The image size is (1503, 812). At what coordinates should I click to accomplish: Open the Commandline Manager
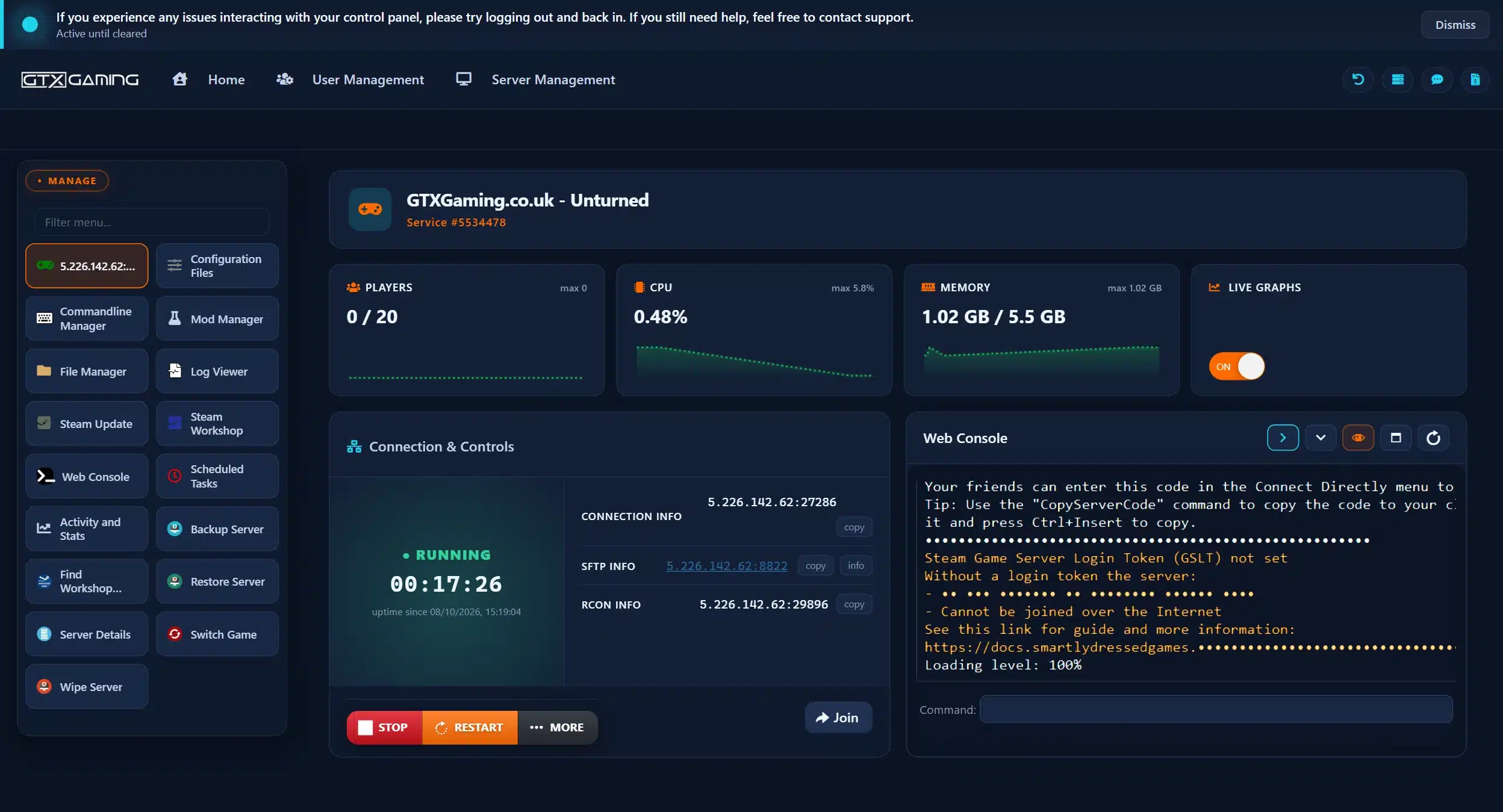87,318
